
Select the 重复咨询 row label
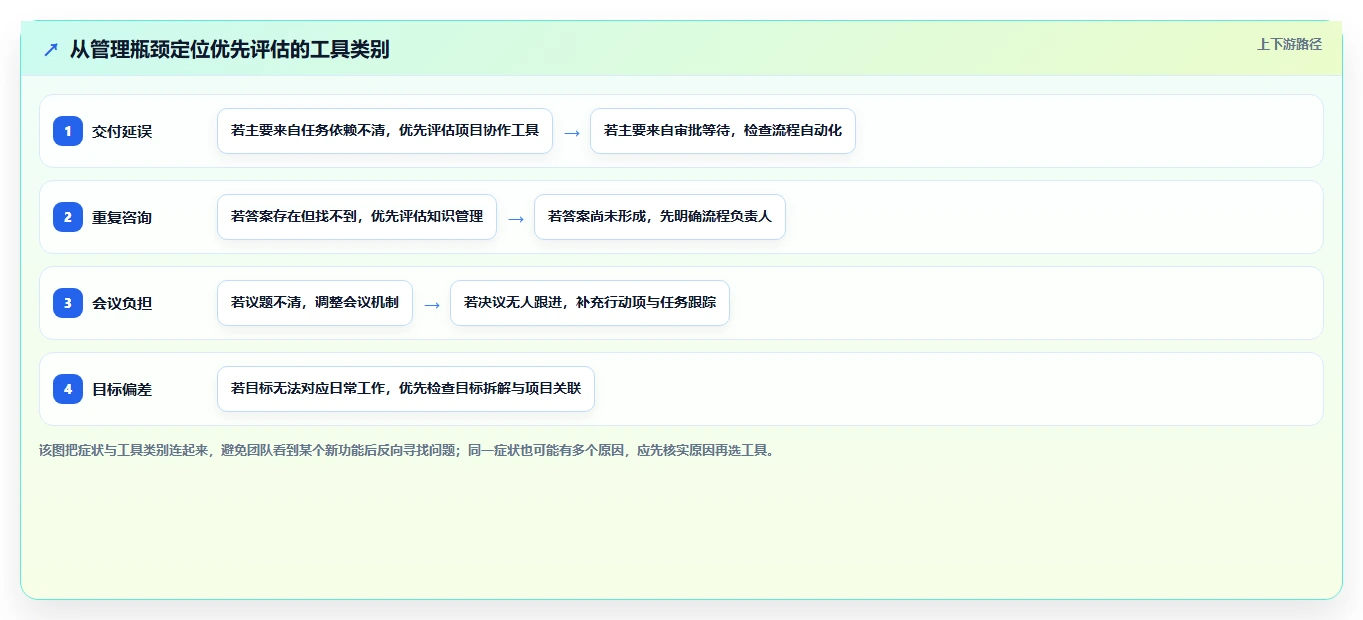(x=122, y=217)
